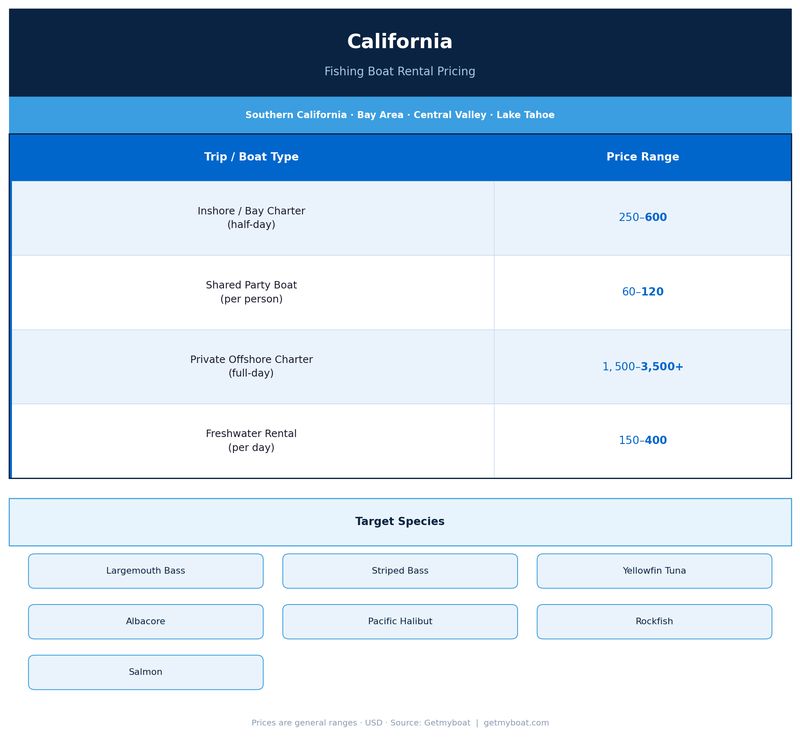The image size is (800, 737).
Task: Click the Target Species section header
Action: [x=400, y=522]
